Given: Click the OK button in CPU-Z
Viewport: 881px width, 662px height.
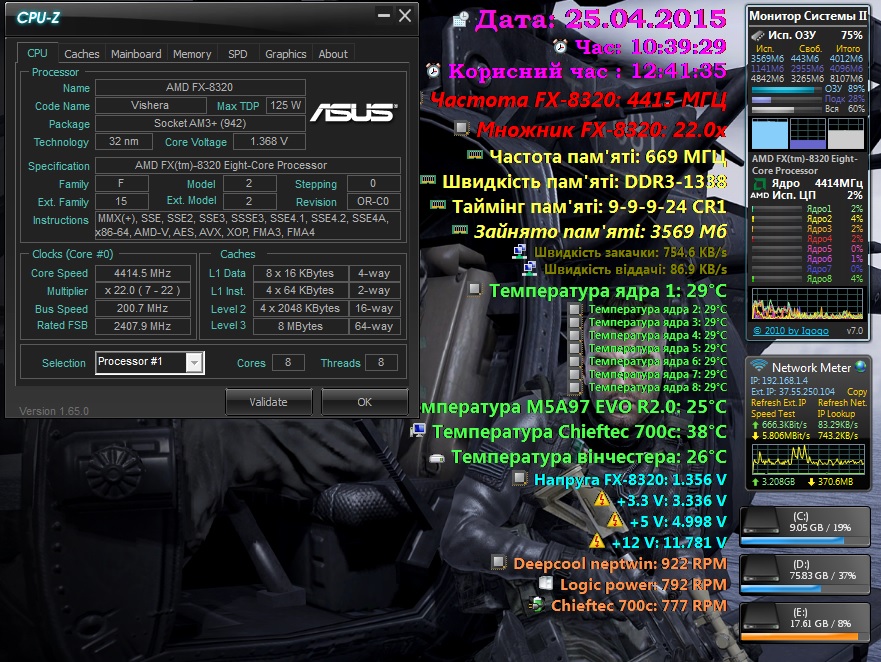Looking at the screenshot, I should 365,402.
